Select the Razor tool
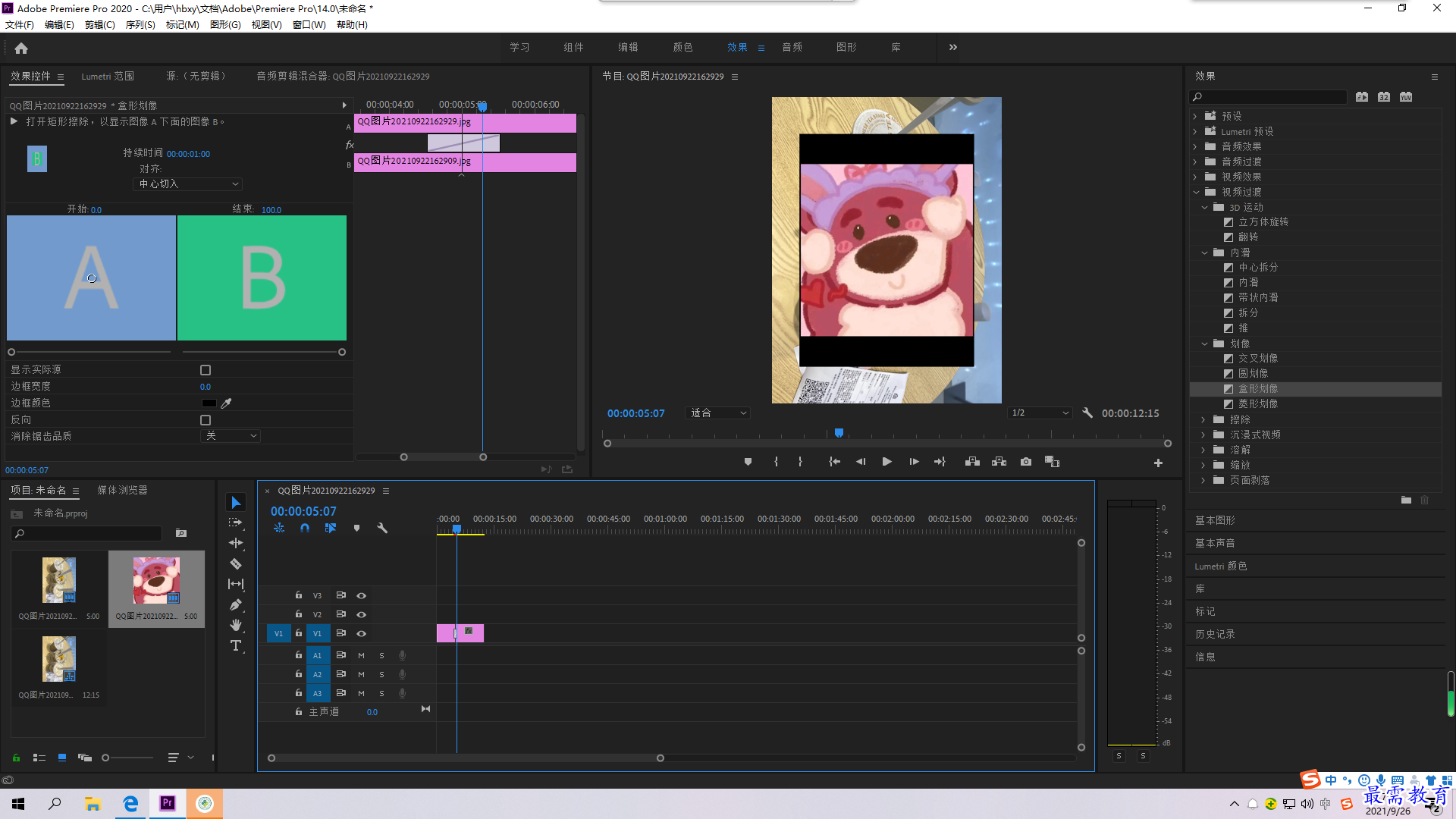This screenshot has width=1456, height=819. (236, 563)
